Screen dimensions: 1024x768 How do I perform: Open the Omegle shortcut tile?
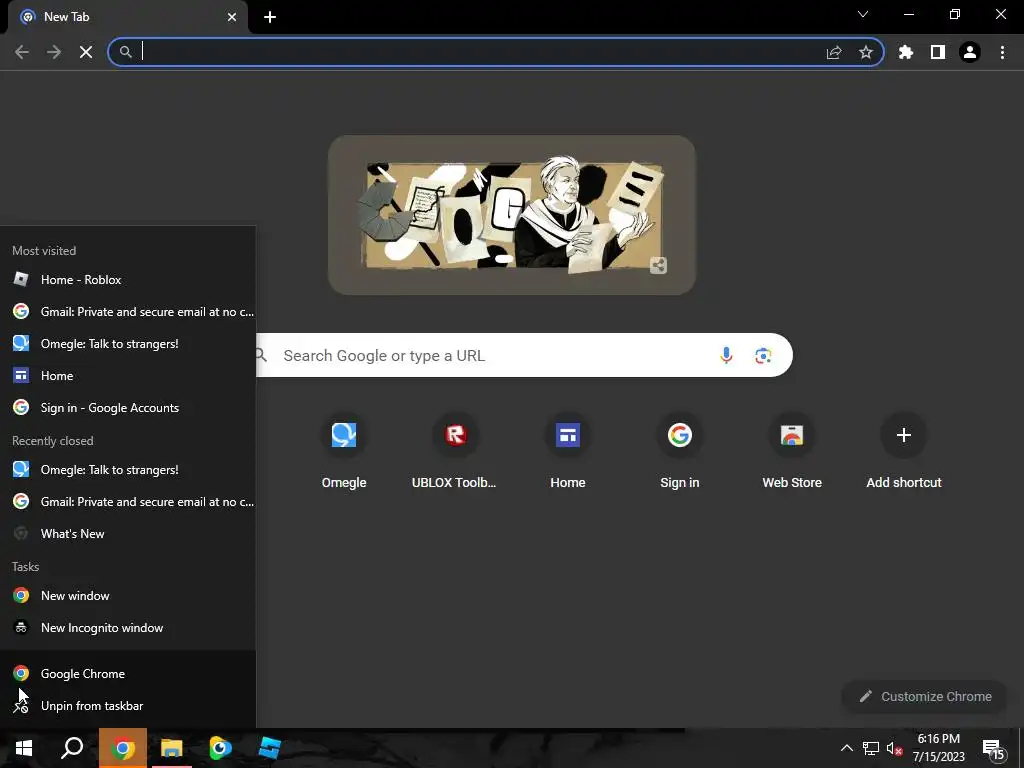click(x=344, y=451)
